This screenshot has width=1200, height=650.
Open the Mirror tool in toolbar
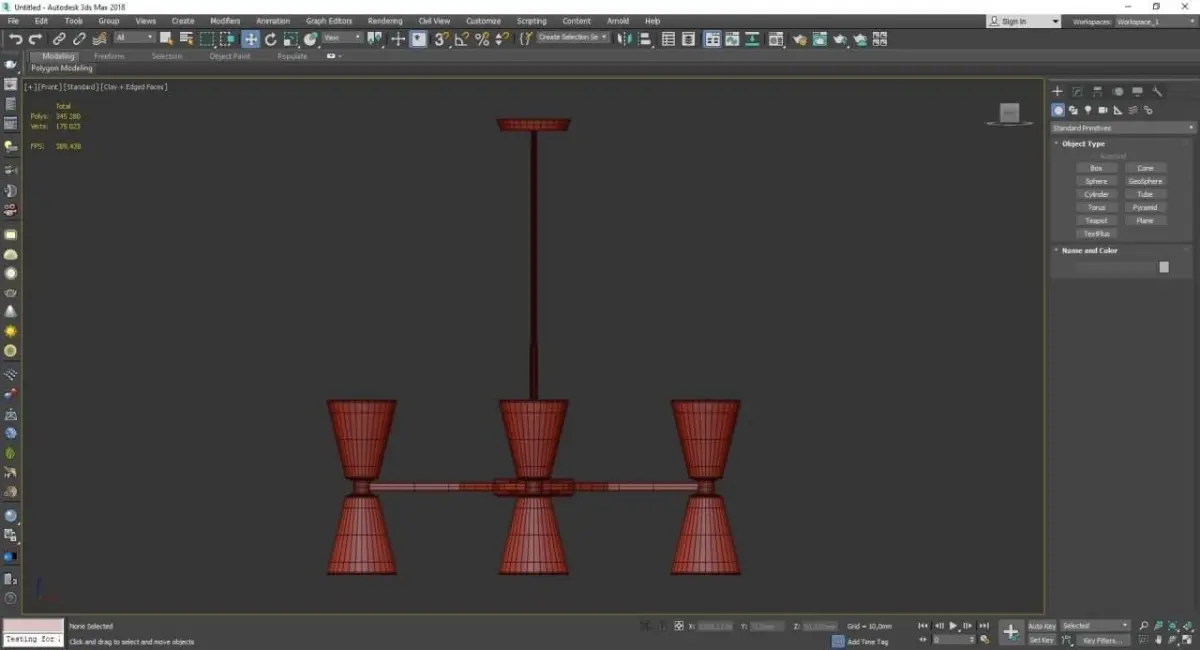[624, 39]
